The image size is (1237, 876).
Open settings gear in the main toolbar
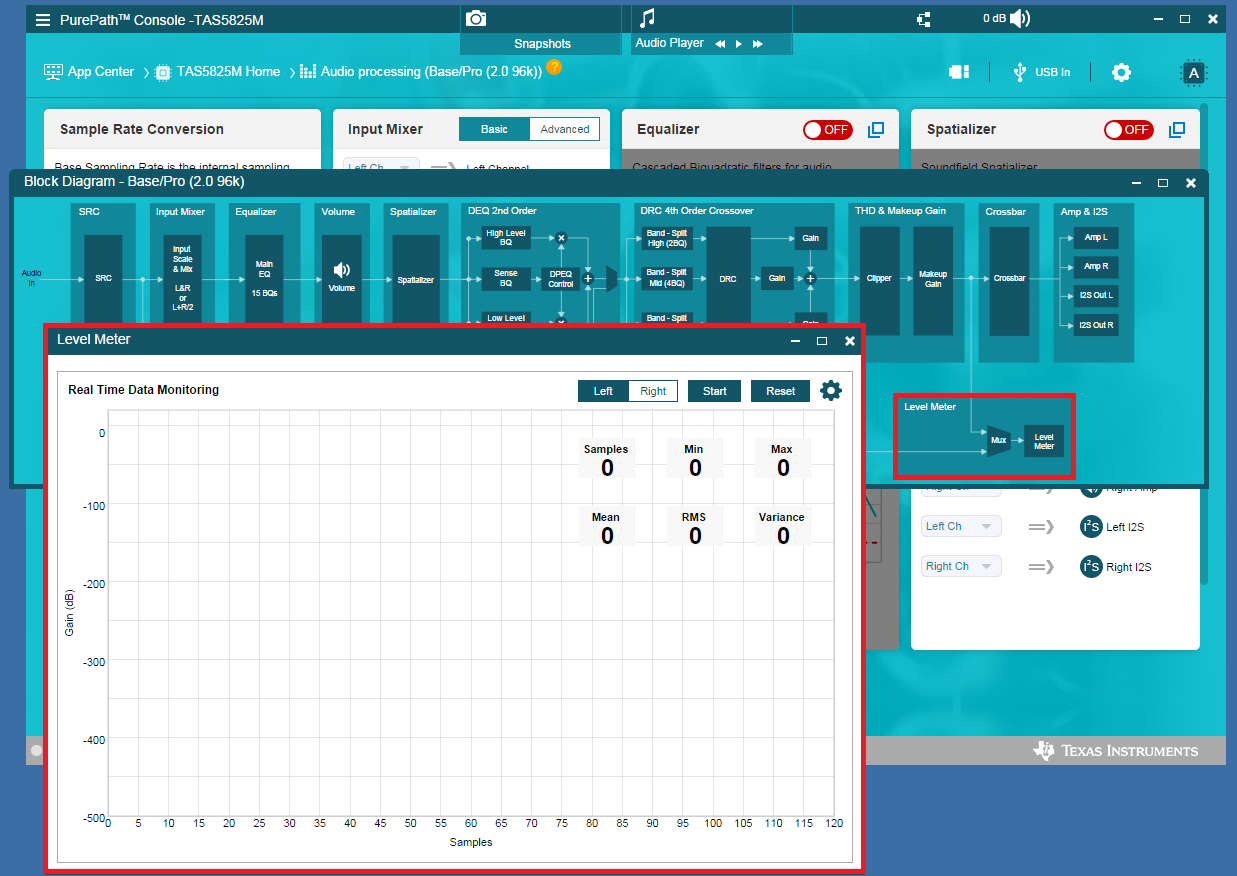click(x=1122, y=72)
